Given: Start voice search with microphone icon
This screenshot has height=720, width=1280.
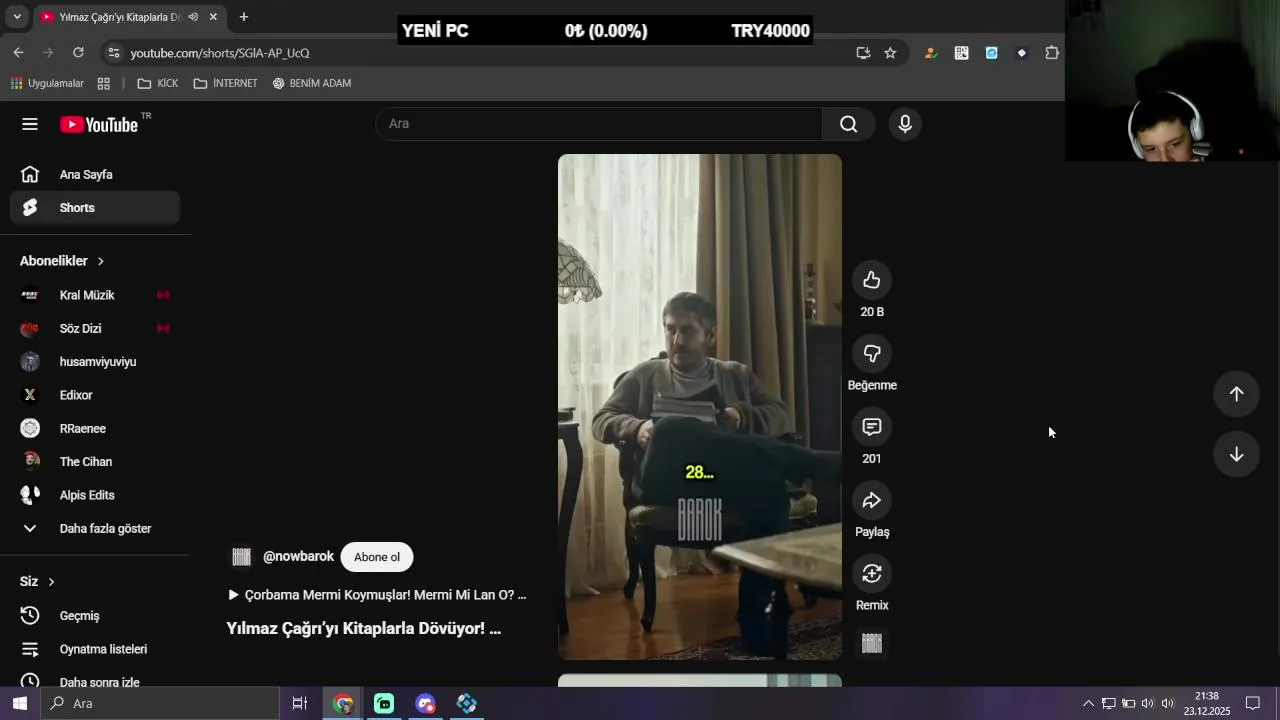Looking at the screenshot, I should [905, 124].
